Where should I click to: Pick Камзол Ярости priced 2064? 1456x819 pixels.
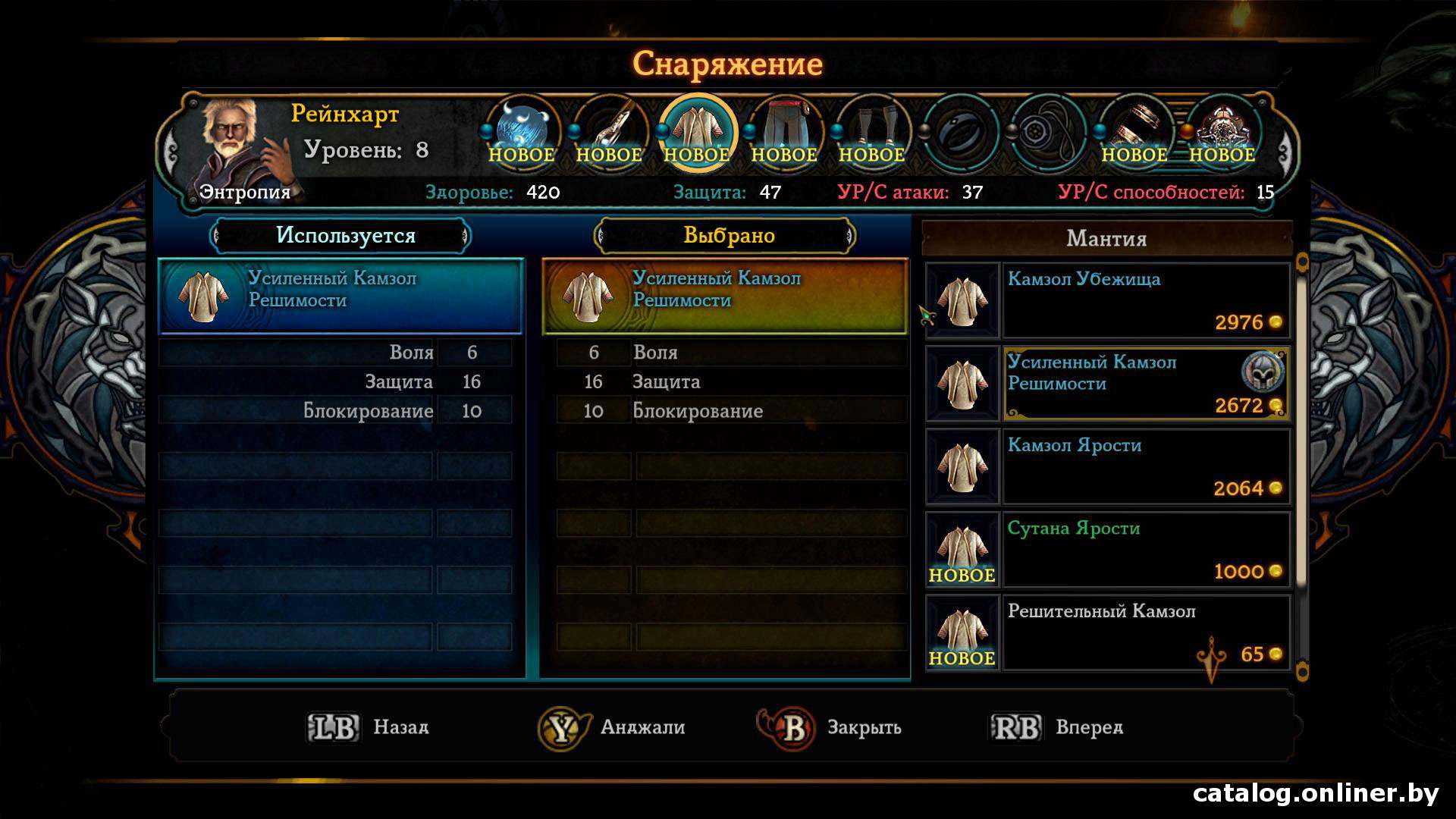tap(1108, 466)
